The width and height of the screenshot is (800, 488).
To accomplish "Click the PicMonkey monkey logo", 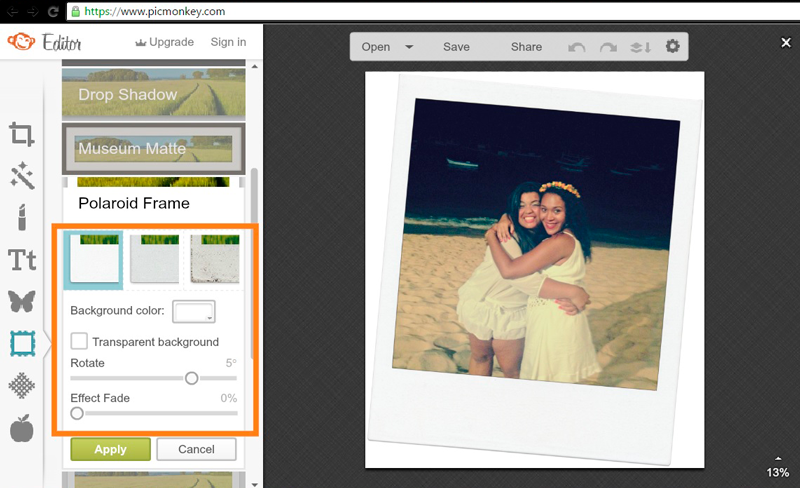I will [x=21, y=41].
